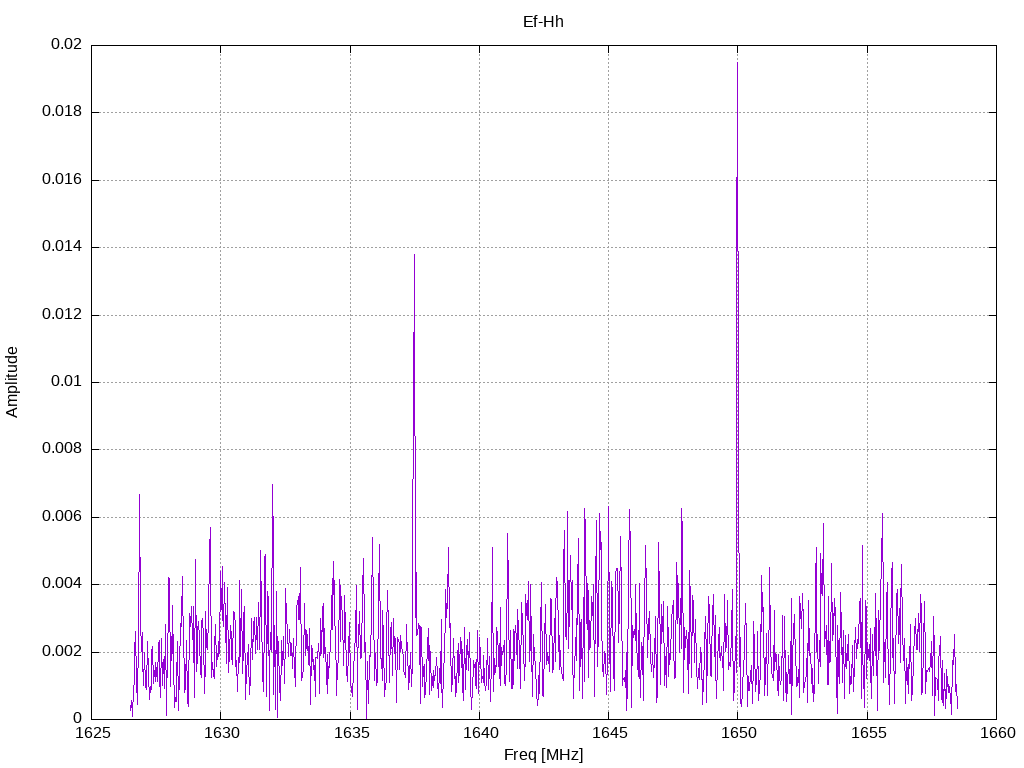Select the y-axis tick label 0.004
This screenshot has width=1024, height=768.
click(62, 584)
